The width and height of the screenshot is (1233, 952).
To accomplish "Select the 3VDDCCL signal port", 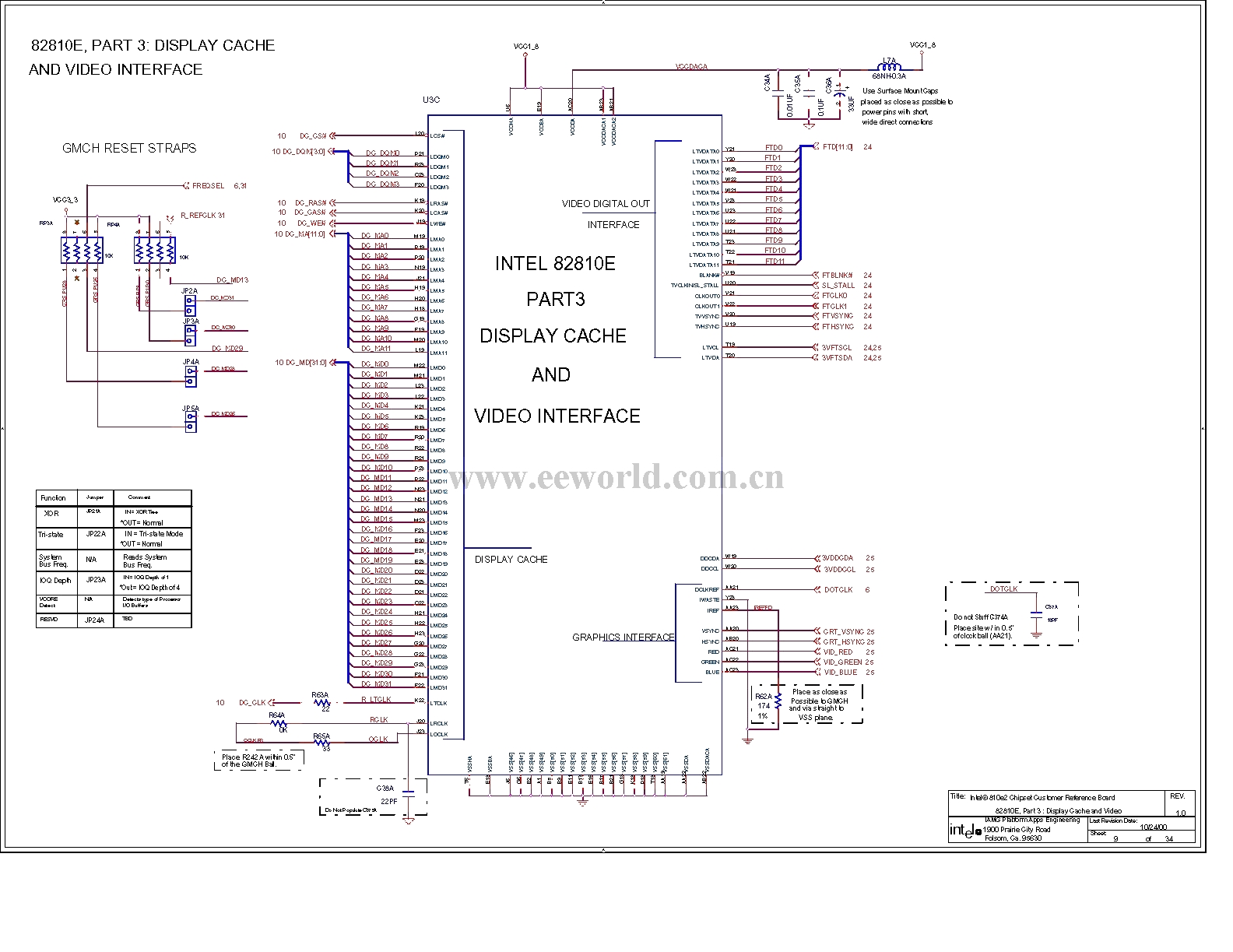I will click(x=834, y=569).
